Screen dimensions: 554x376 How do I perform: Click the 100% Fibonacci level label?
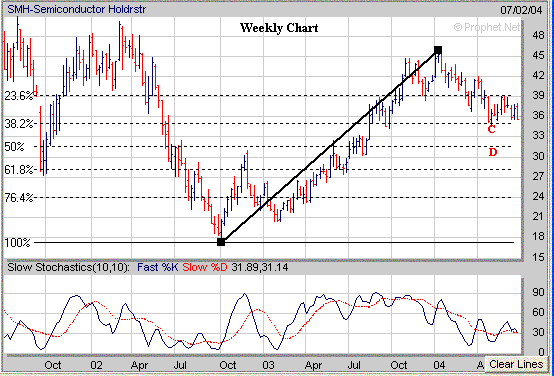[x=17, y=243]
